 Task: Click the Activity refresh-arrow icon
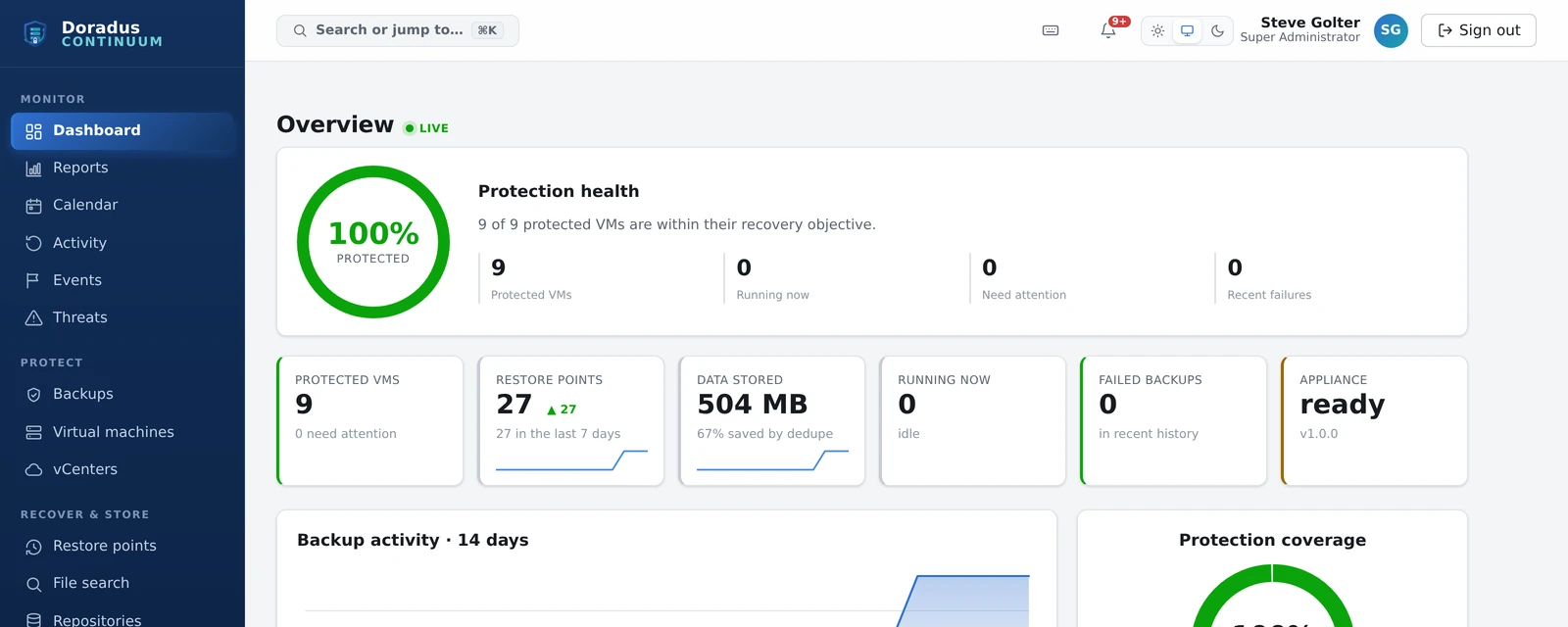(x=33, y=243)
